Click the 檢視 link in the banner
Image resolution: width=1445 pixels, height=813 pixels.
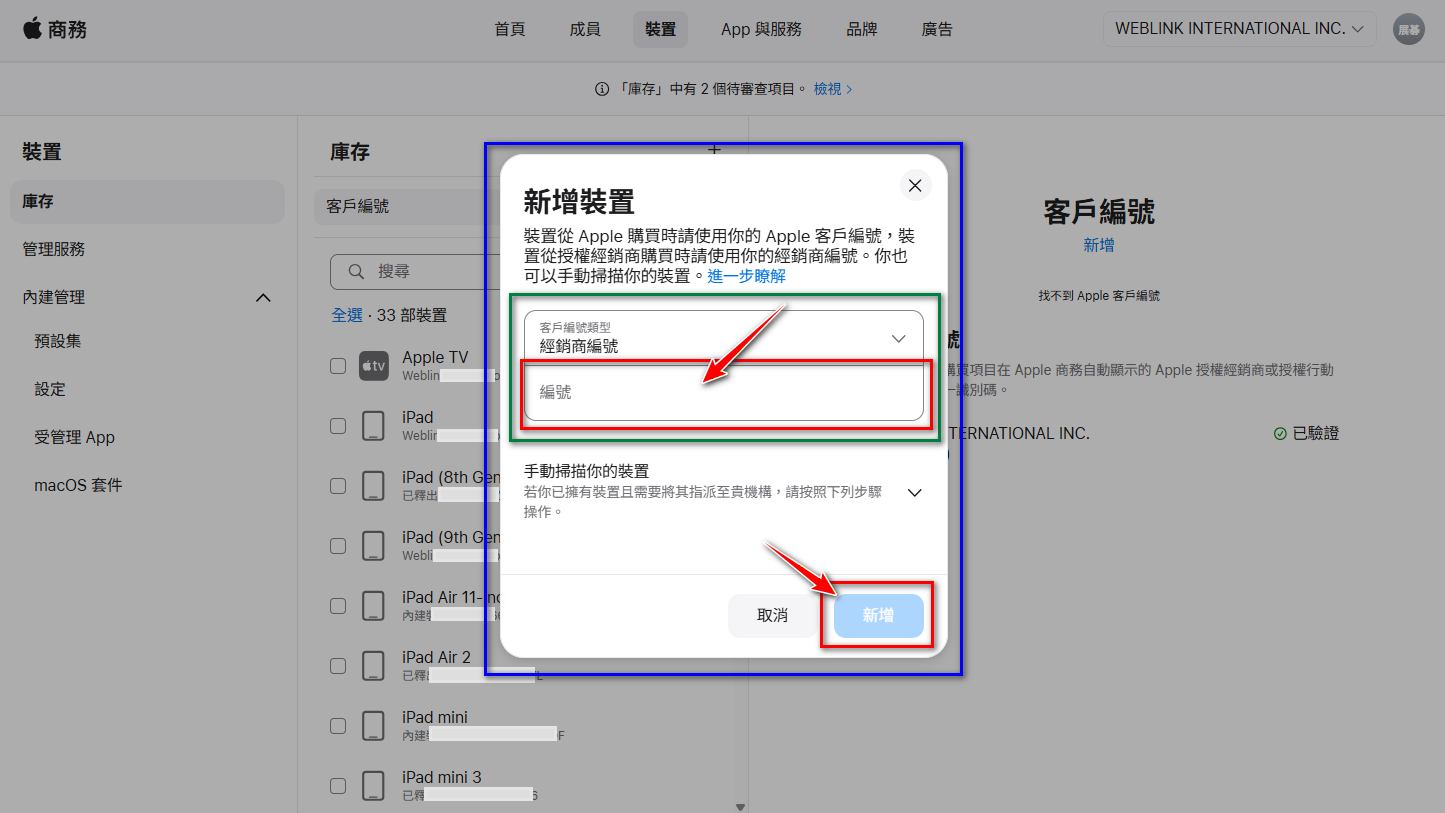tap(832, 89)
